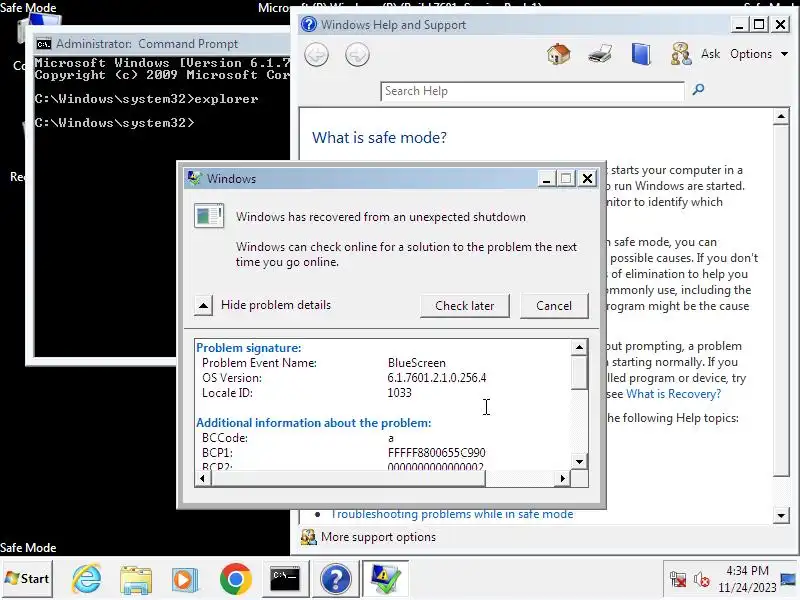This screenshot has width=800, height=600.
Task: Minimize the Help and Support window
Action: pos(739,24)
